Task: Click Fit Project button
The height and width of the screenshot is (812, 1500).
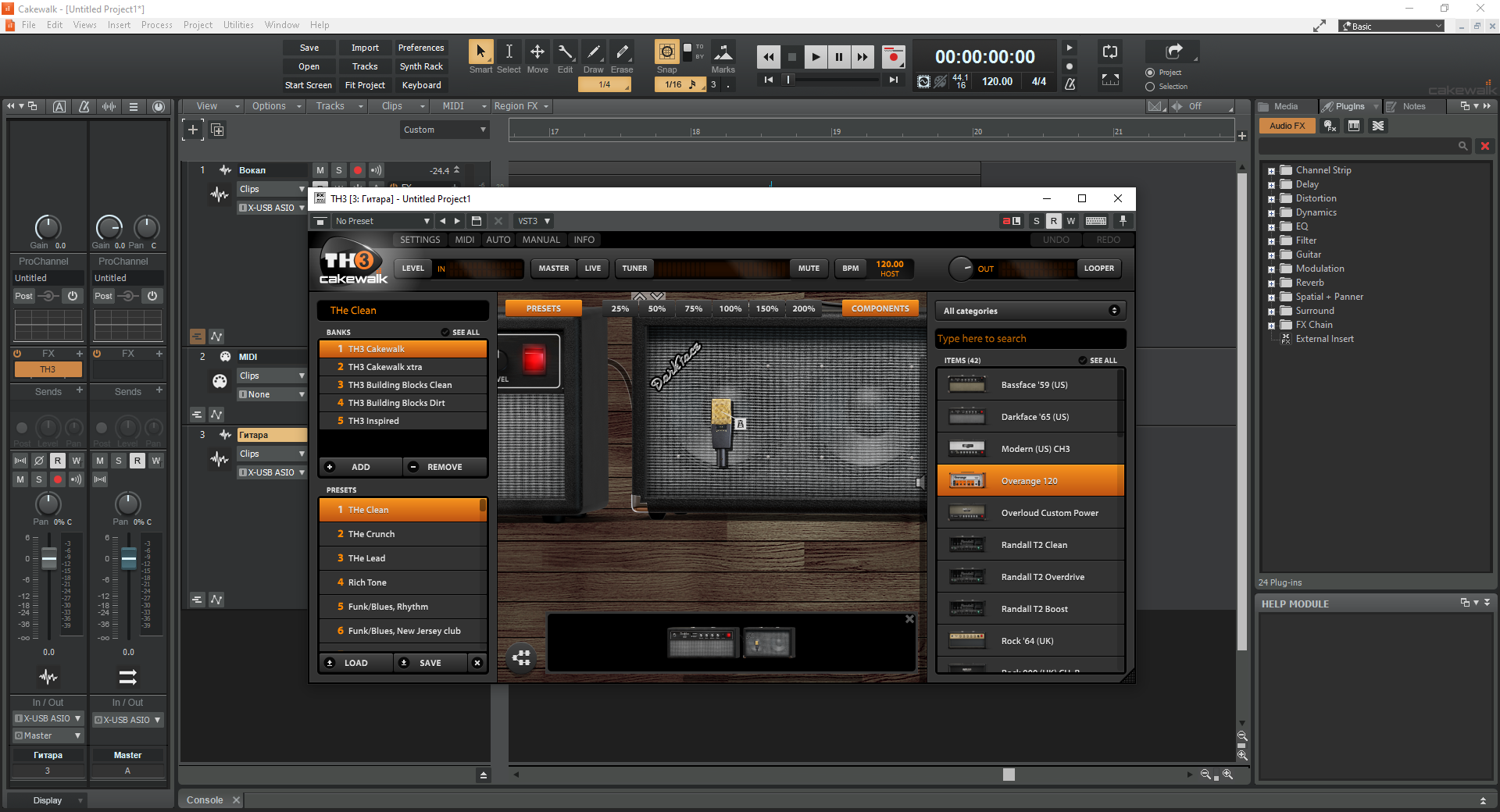Action: coord(365,85)
